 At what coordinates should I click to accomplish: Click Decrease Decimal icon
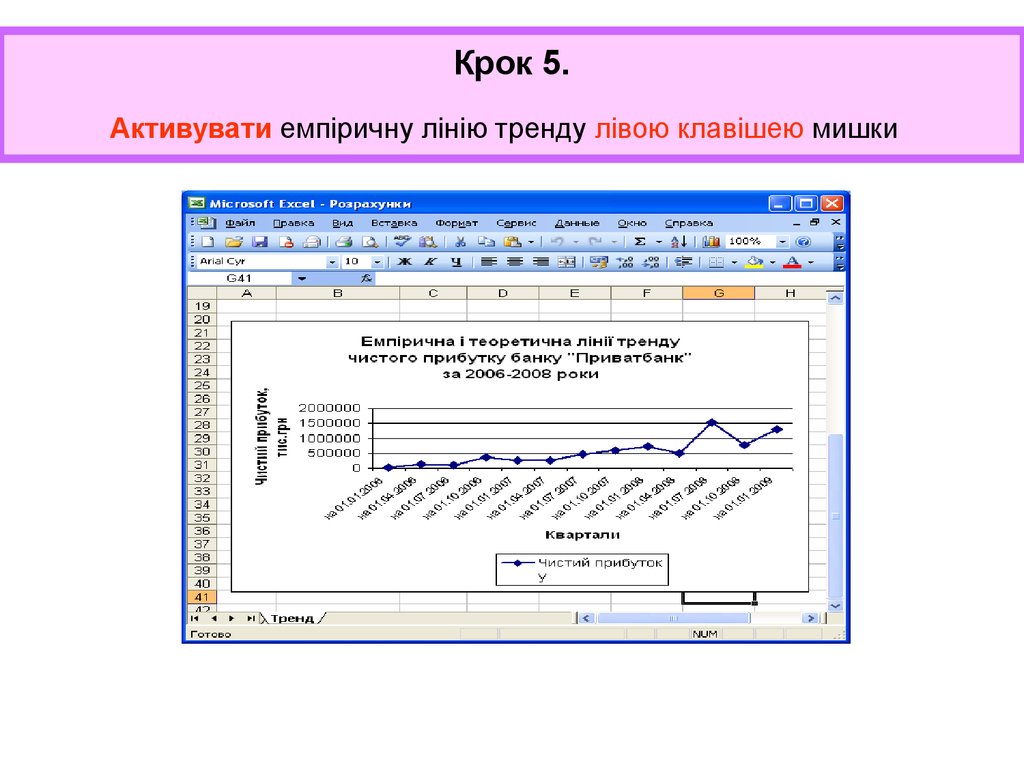coord(651,262)
